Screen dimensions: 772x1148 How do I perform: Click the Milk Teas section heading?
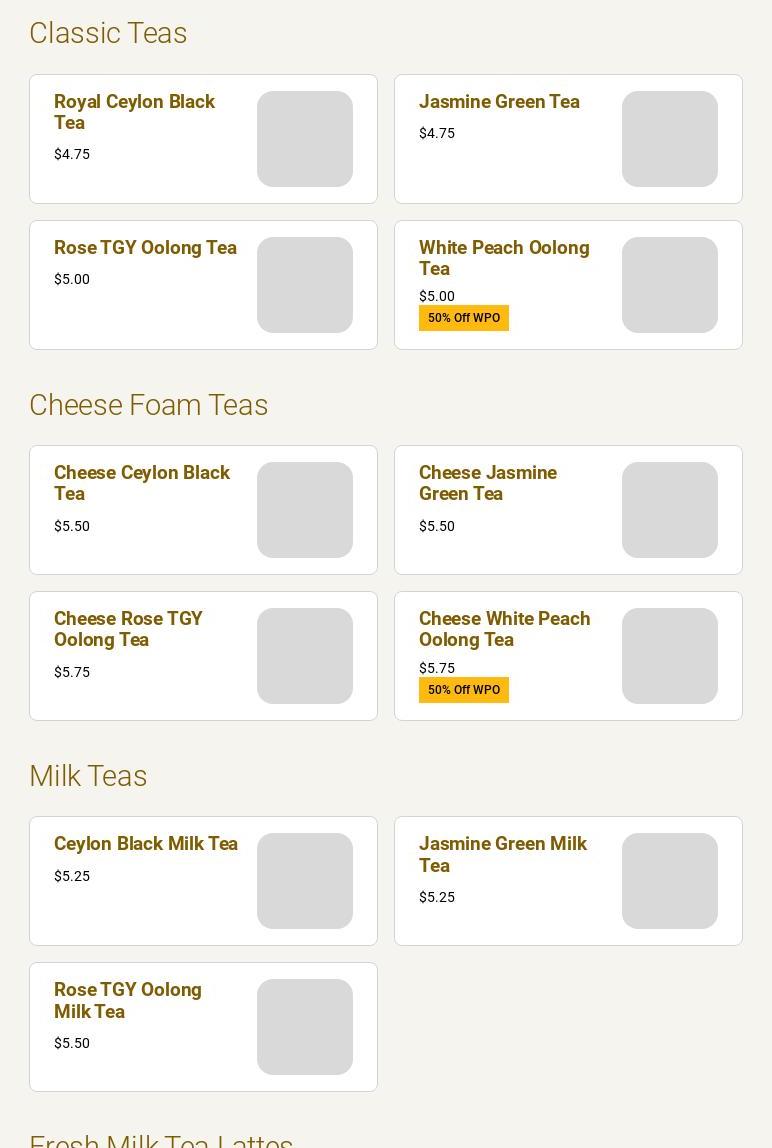[x=88, y=776]
